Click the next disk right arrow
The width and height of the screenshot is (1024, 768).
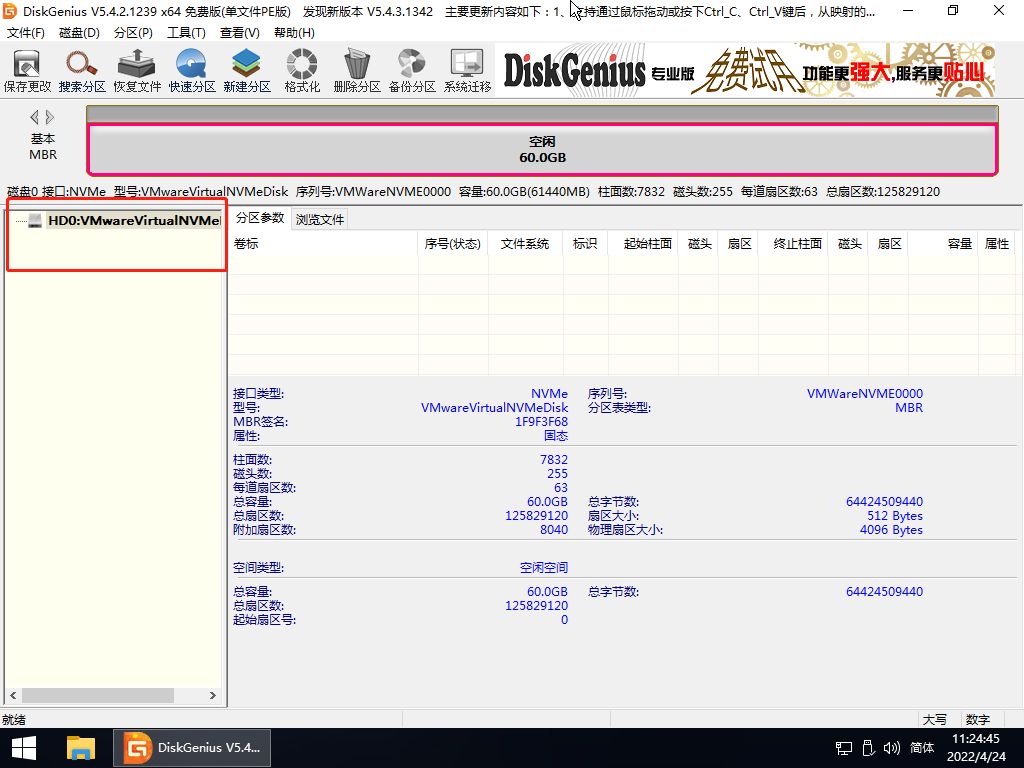pyautogui.click(x=50, y=117)
